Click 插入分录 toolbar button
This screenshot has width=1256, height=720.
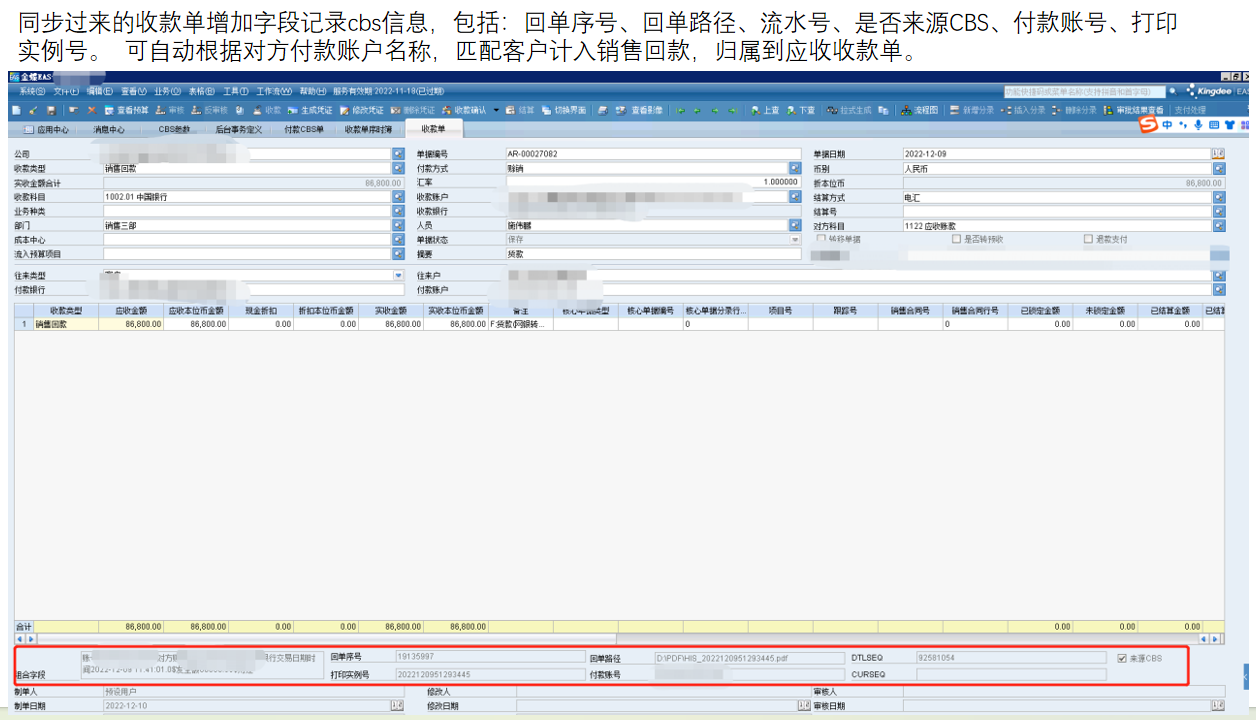click(x=1022, y=109)
